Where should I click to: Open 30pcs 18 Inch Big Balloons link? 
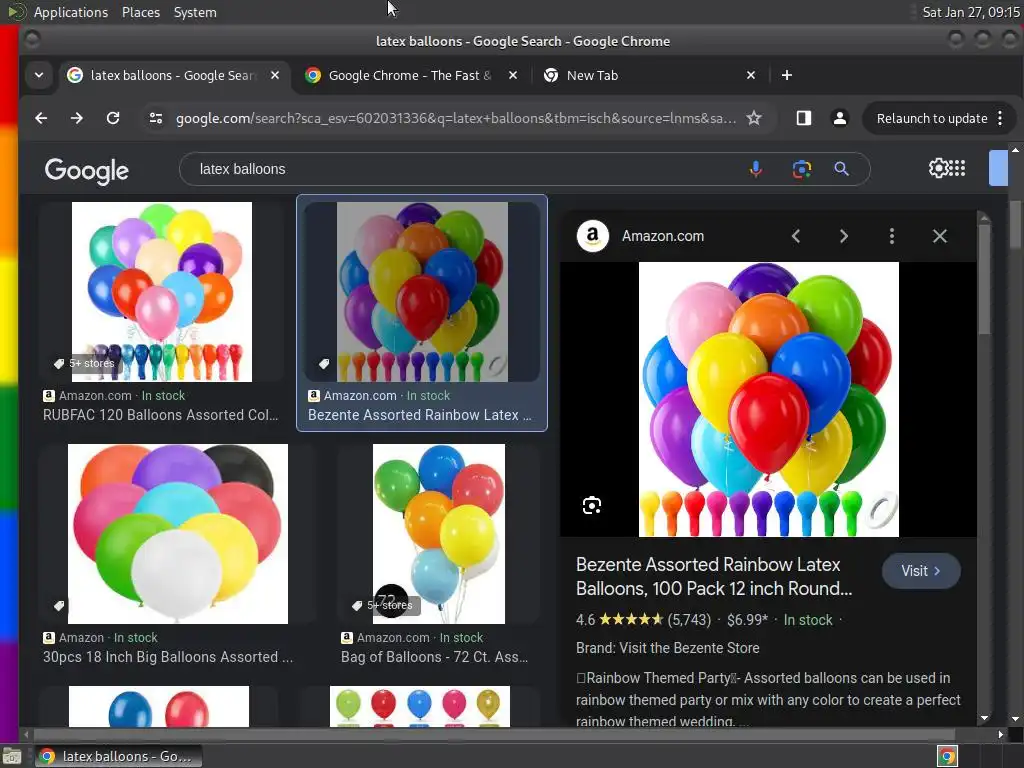(168, 657)
